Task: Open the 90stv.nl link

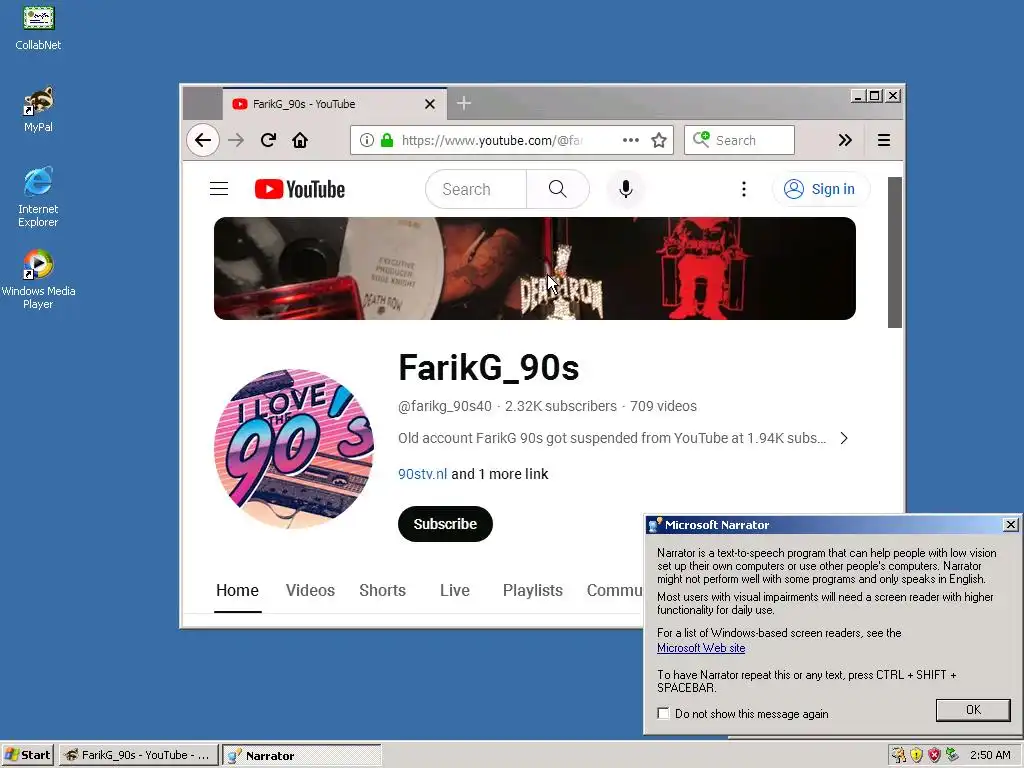Action: pyautogui.click(x=423, y=474)
